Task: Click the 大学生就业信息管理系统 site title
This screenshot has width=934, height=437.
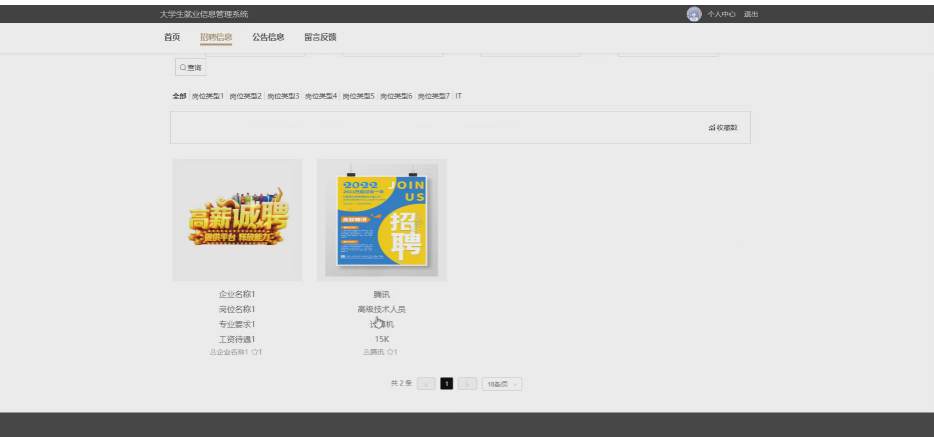Action: coord(204,14)
